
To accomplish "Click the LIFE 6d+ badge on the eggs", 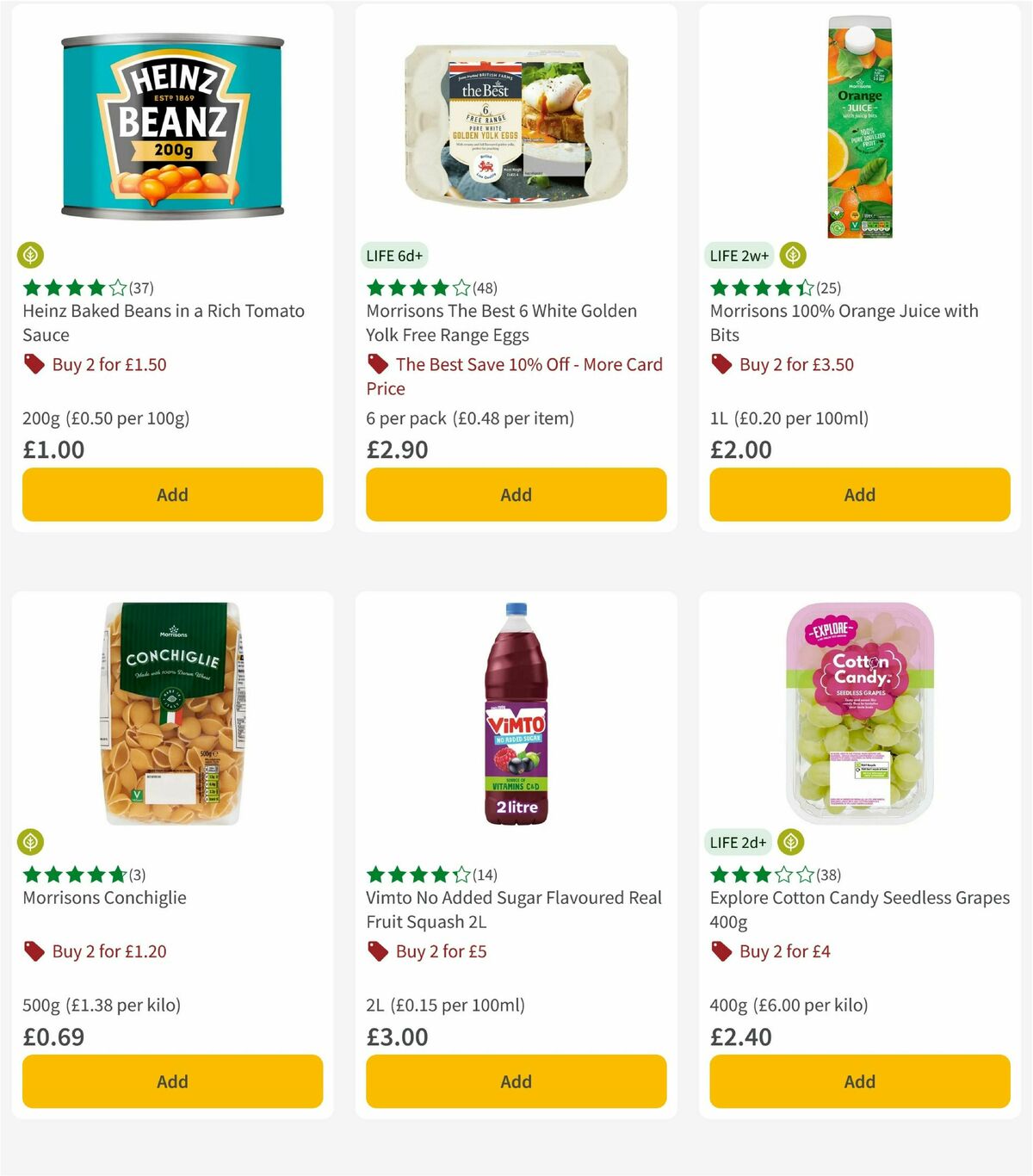I will [x=395, y=255].
